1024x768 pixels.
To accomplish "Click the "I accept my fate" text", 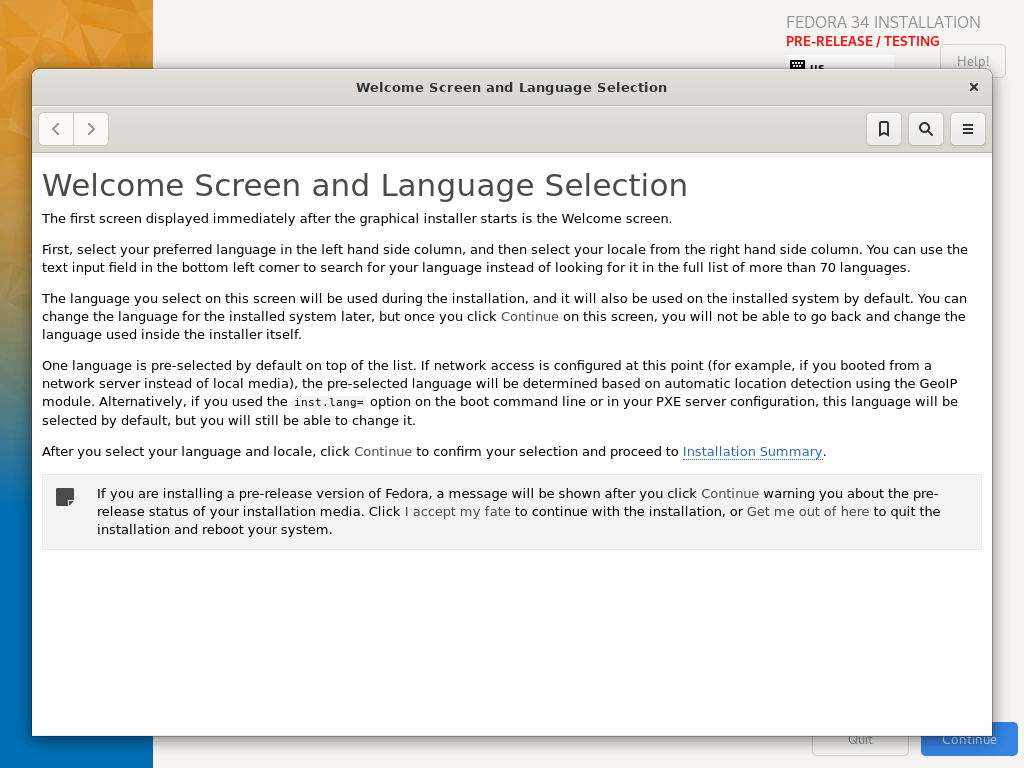I will click(457, 511).
